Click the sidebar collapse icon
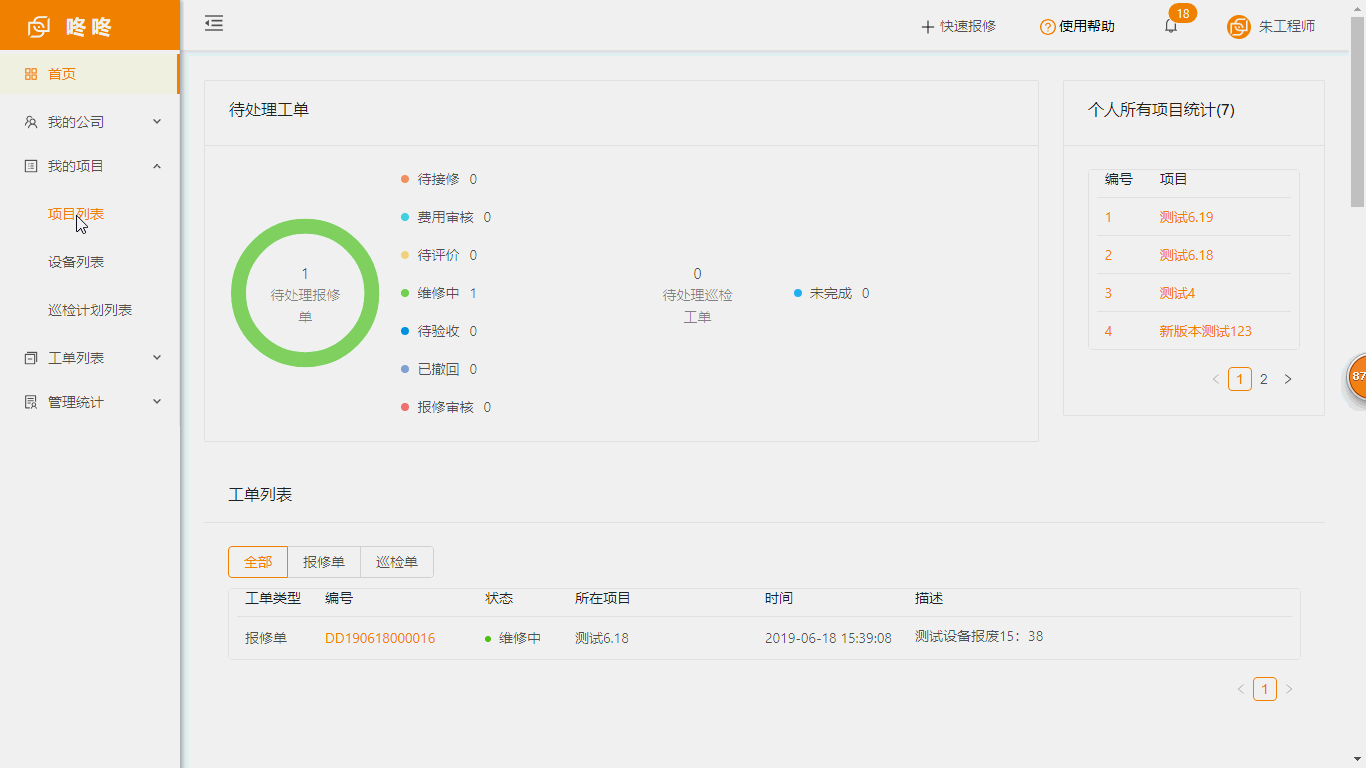The height and width of the screenshot is (768, 1366). coord(214,24)
